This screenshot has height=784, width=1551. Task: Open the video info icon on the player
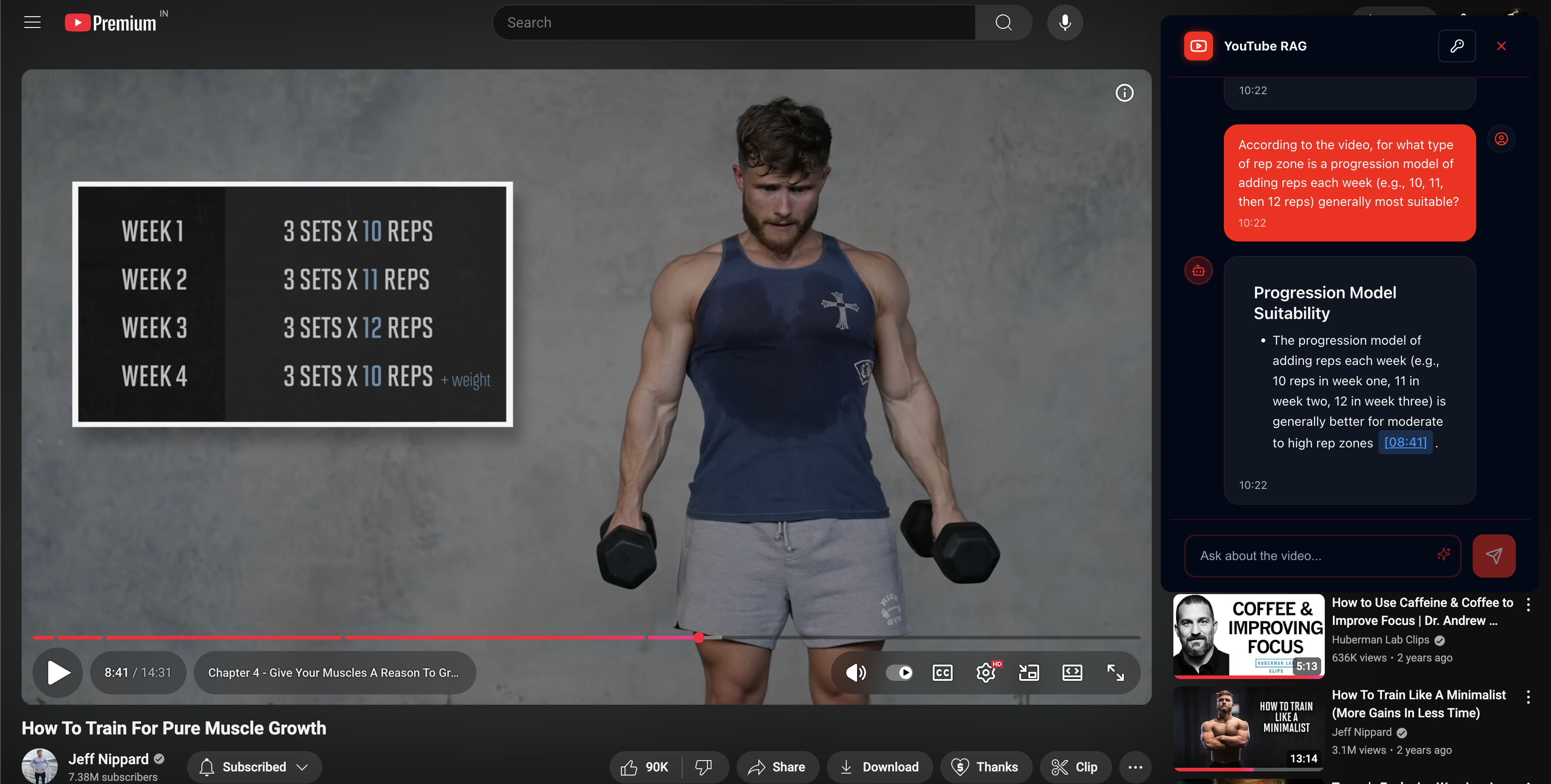click(x=1124, y=92)
